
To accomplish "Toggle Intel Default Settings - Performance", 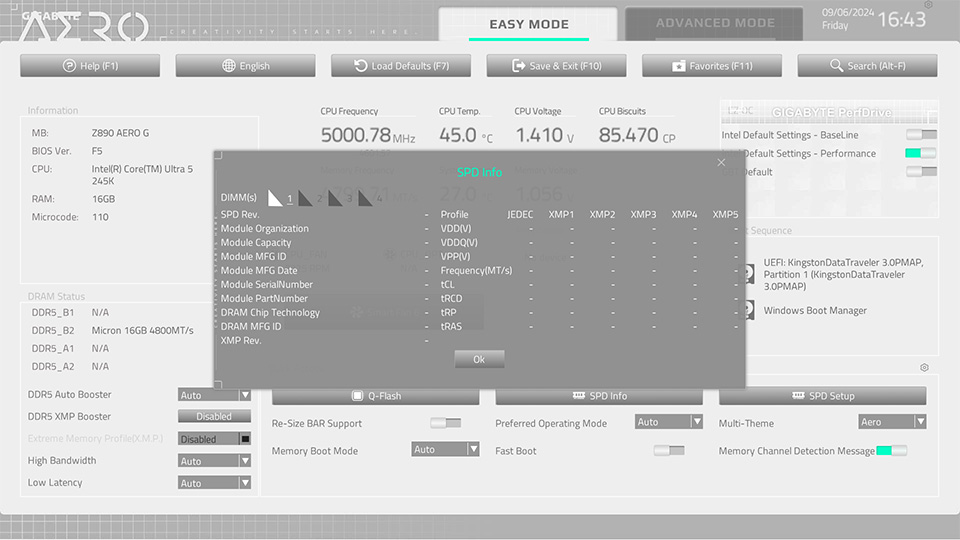I will pyautogui.click(x=921, y=153).
